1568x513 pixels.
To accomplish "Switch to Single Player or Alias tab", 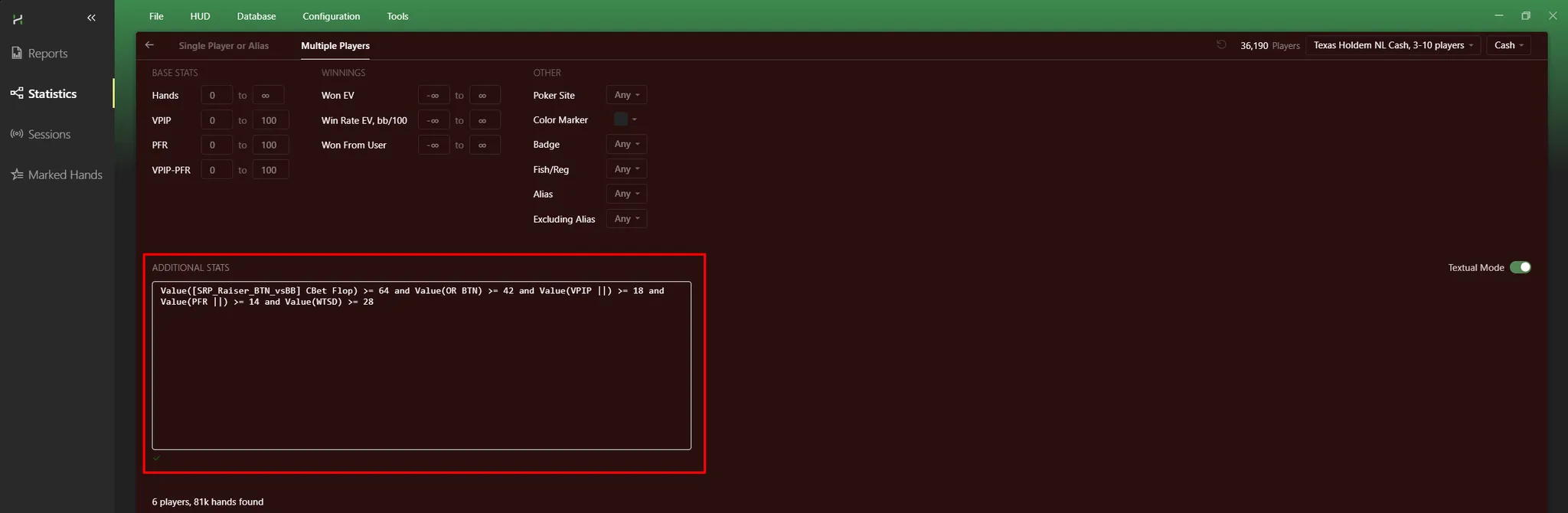I will tap(224, 46).
